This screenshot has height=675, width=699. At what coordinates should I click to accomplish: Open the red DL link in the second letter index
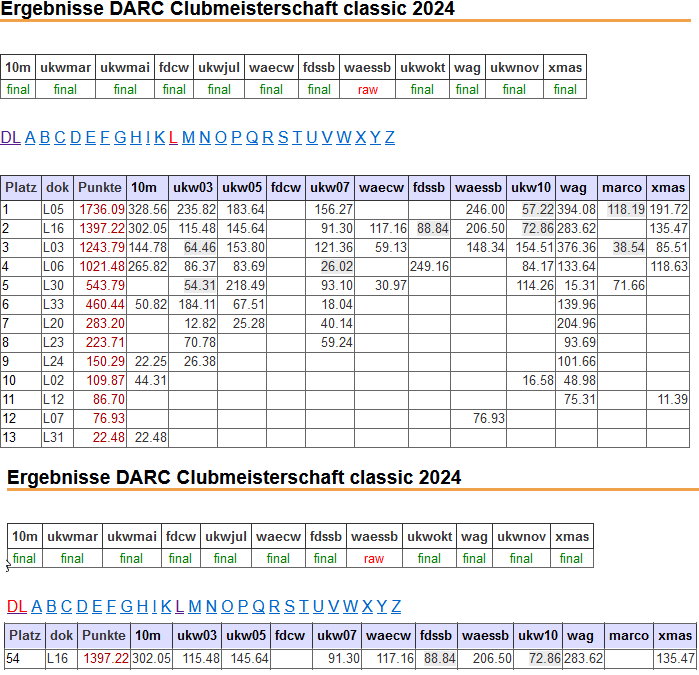coord(17,606)
